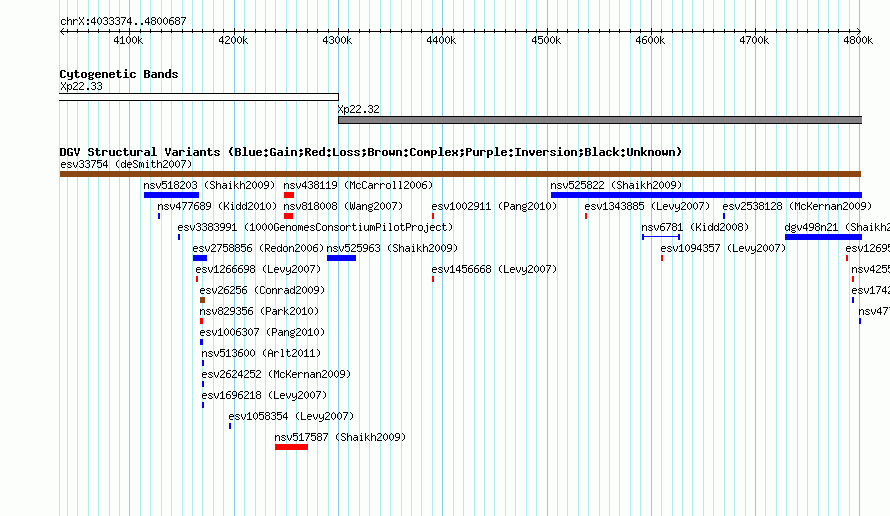Viewport: 890px width, 516px height.
Task: Click the brown esv26256 complex marker
Action: [x=202, y=300]
